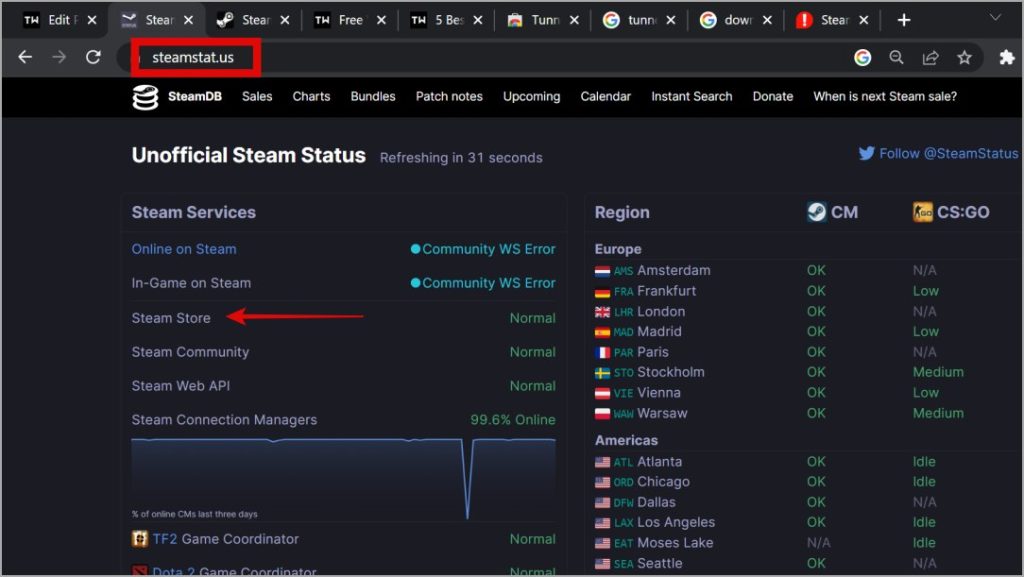Image resolution: width=1024 pixels, height=577 pixels.
Task: Close the "Tunn" tab
Action: point(574,20)
